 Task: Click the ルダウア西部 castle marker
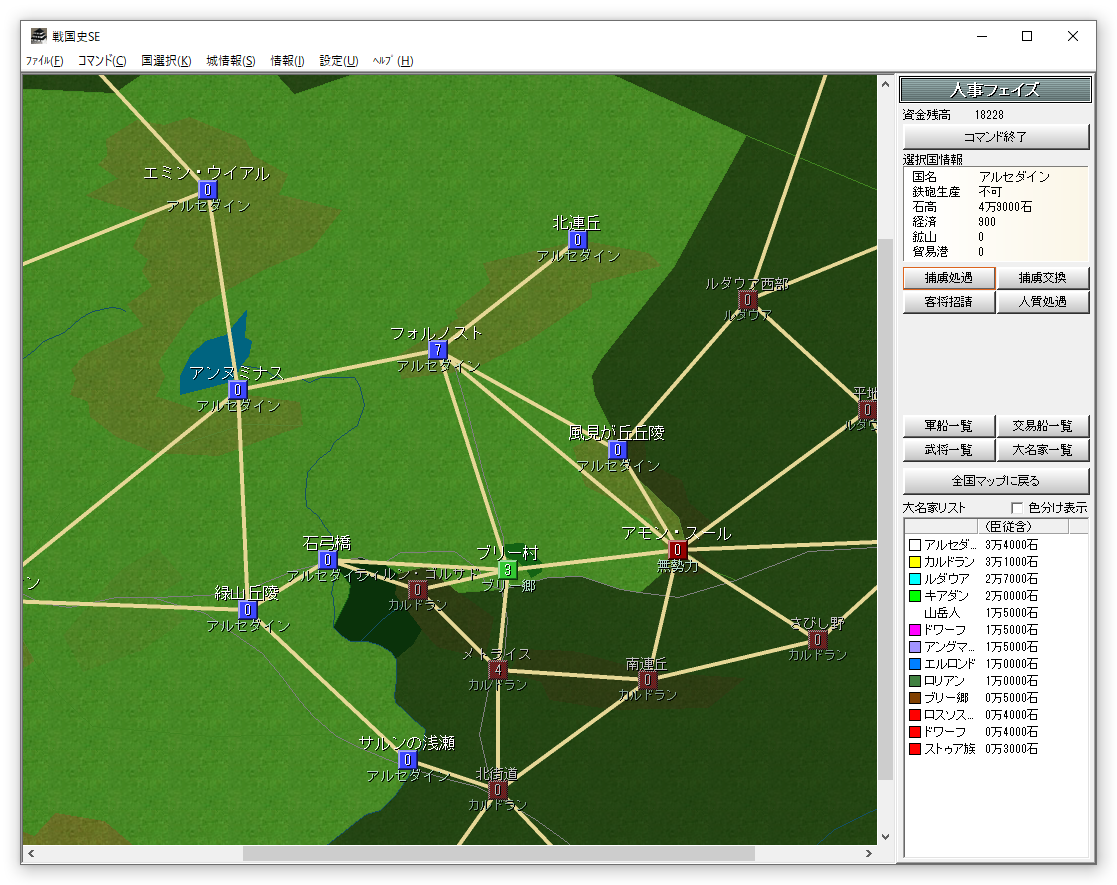click(x=747, y=300)
